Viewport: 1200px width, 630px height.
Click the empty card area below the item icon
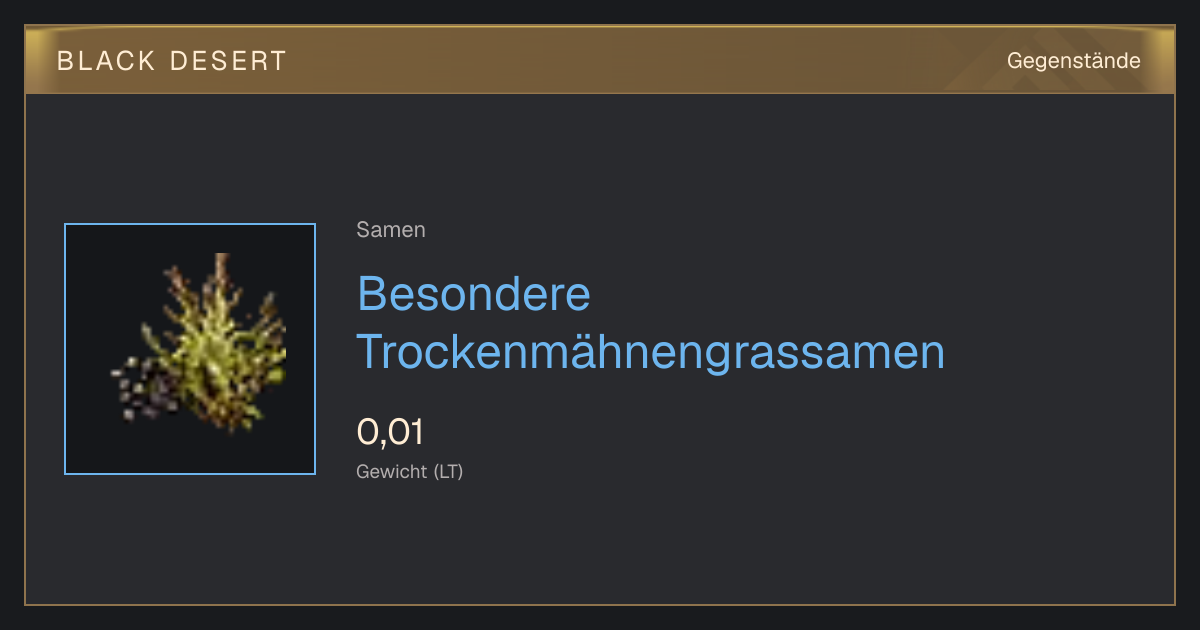tap(190, 538)
